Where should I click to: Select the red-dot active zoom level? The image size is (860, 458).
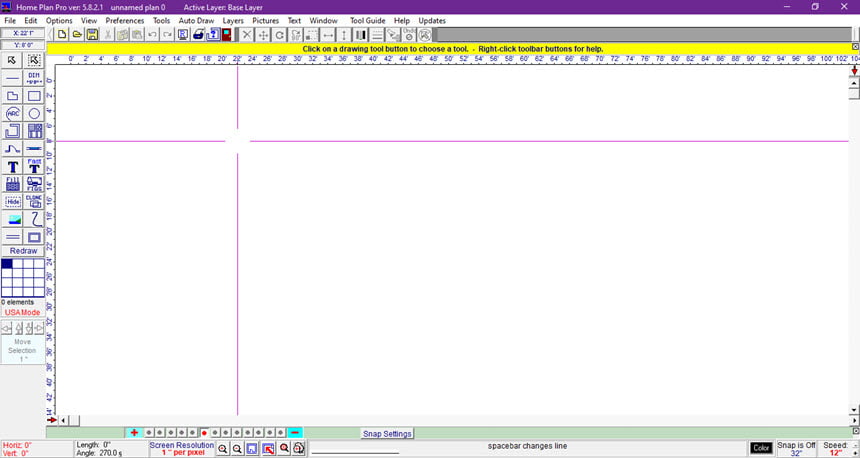tap(205, 433)
